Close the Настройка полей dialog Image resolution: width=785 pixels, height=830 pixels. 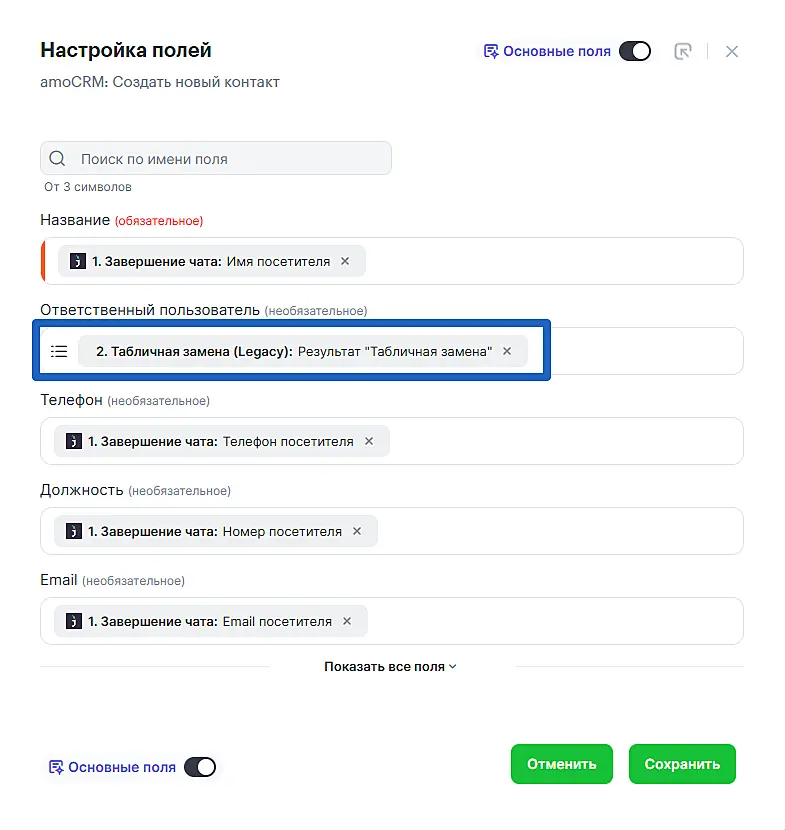(x=732, y=51)
